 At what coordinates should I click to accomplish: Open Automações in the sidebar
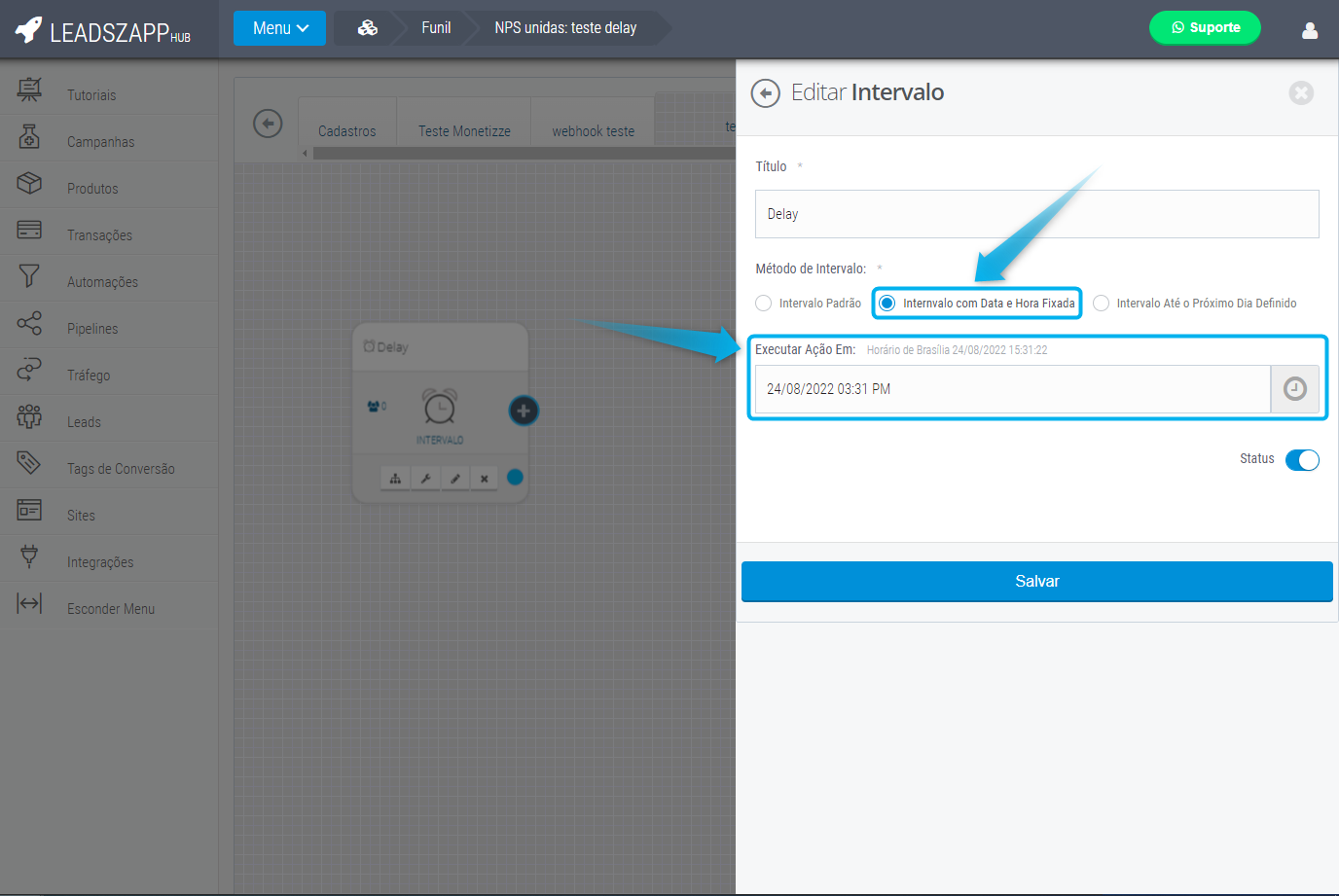(102, 282)
